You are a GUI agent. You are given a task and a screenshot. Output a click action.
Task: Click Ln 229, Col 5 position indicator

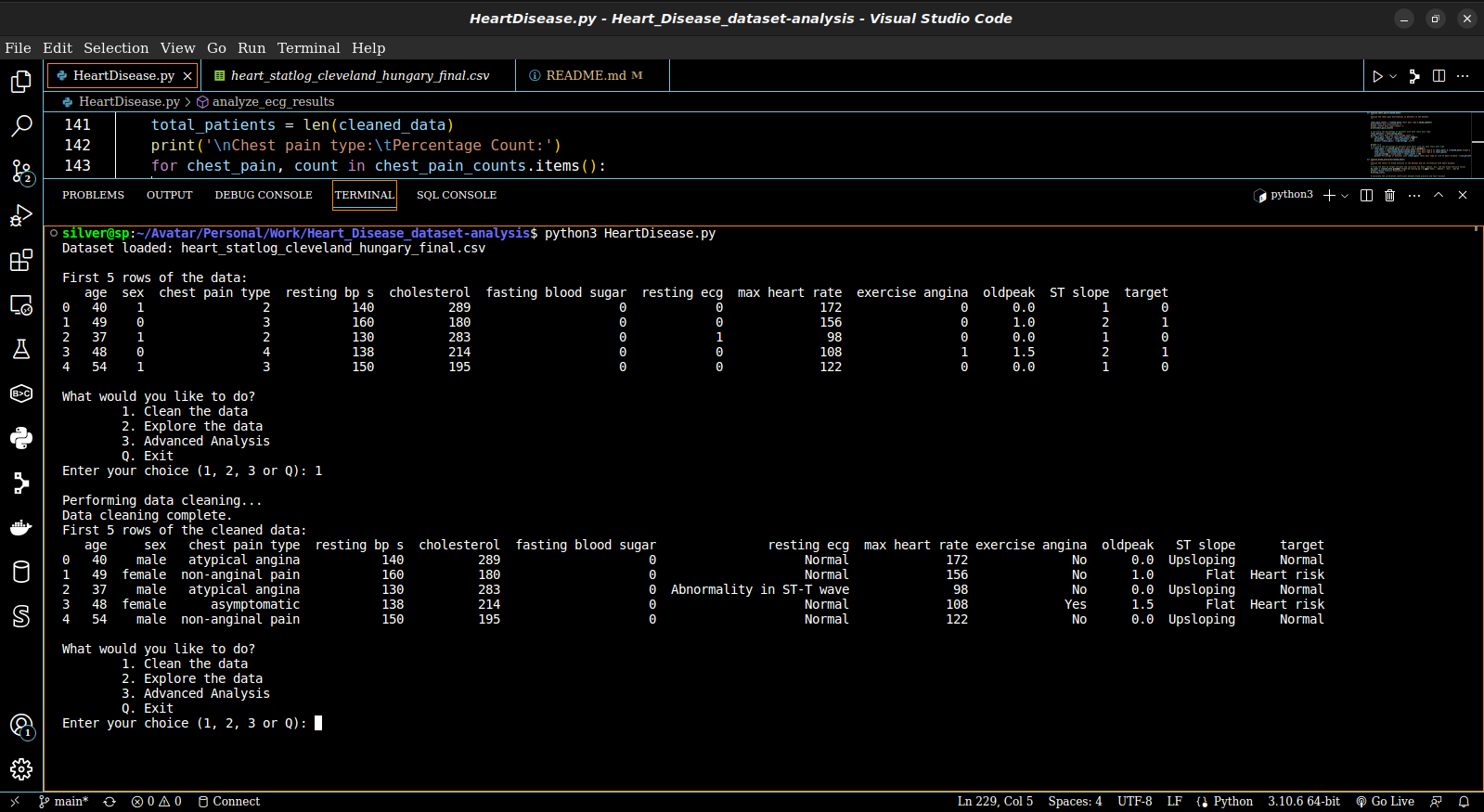[995, 802]
